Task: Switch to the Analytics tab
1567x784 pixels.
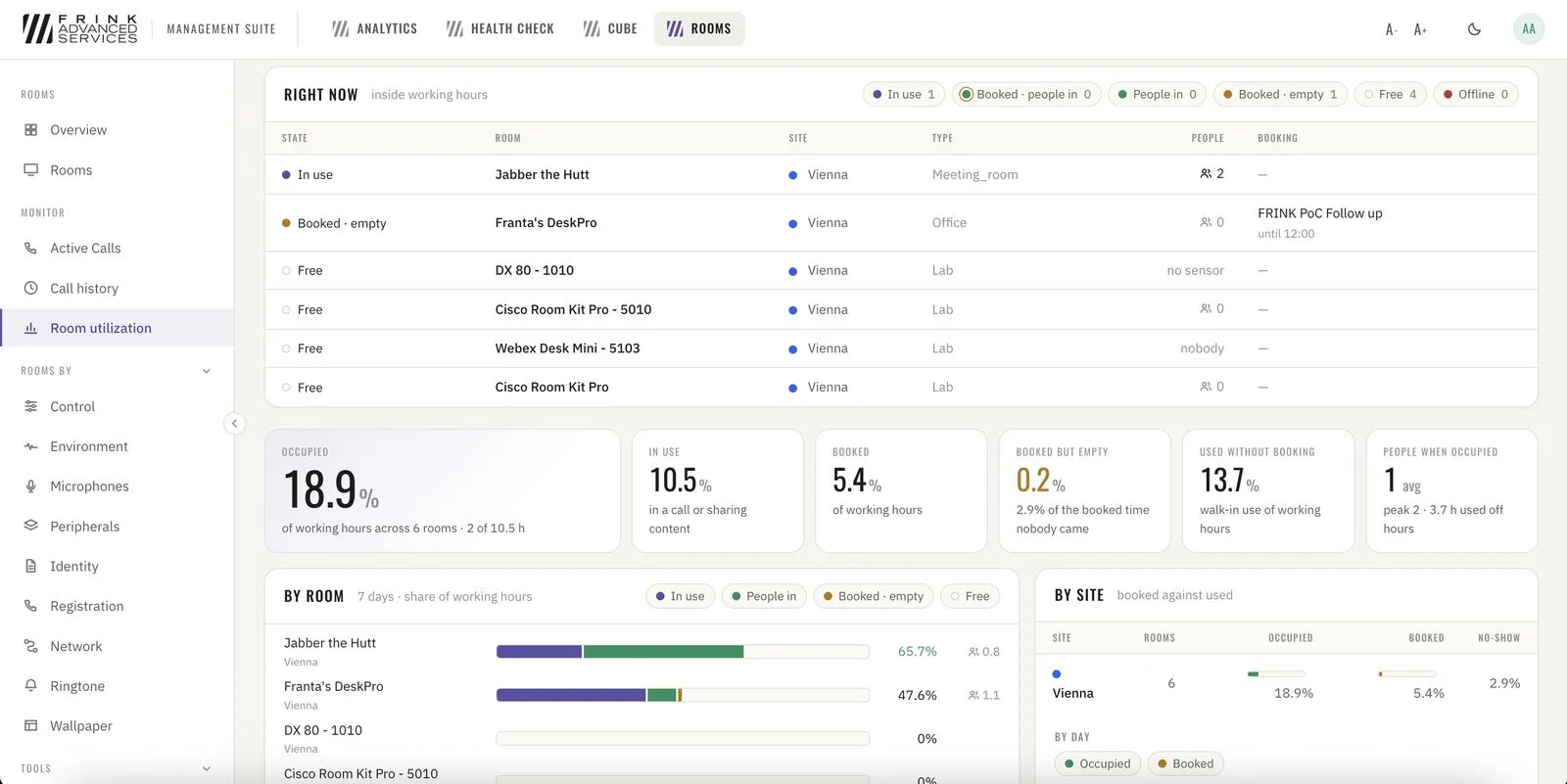Action: coord(375,29)
